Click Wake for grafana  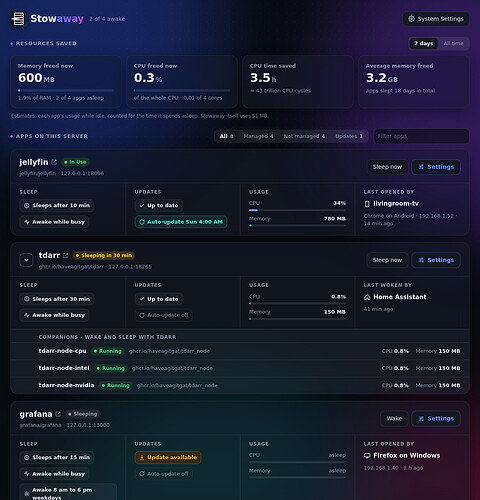(394, 418)
